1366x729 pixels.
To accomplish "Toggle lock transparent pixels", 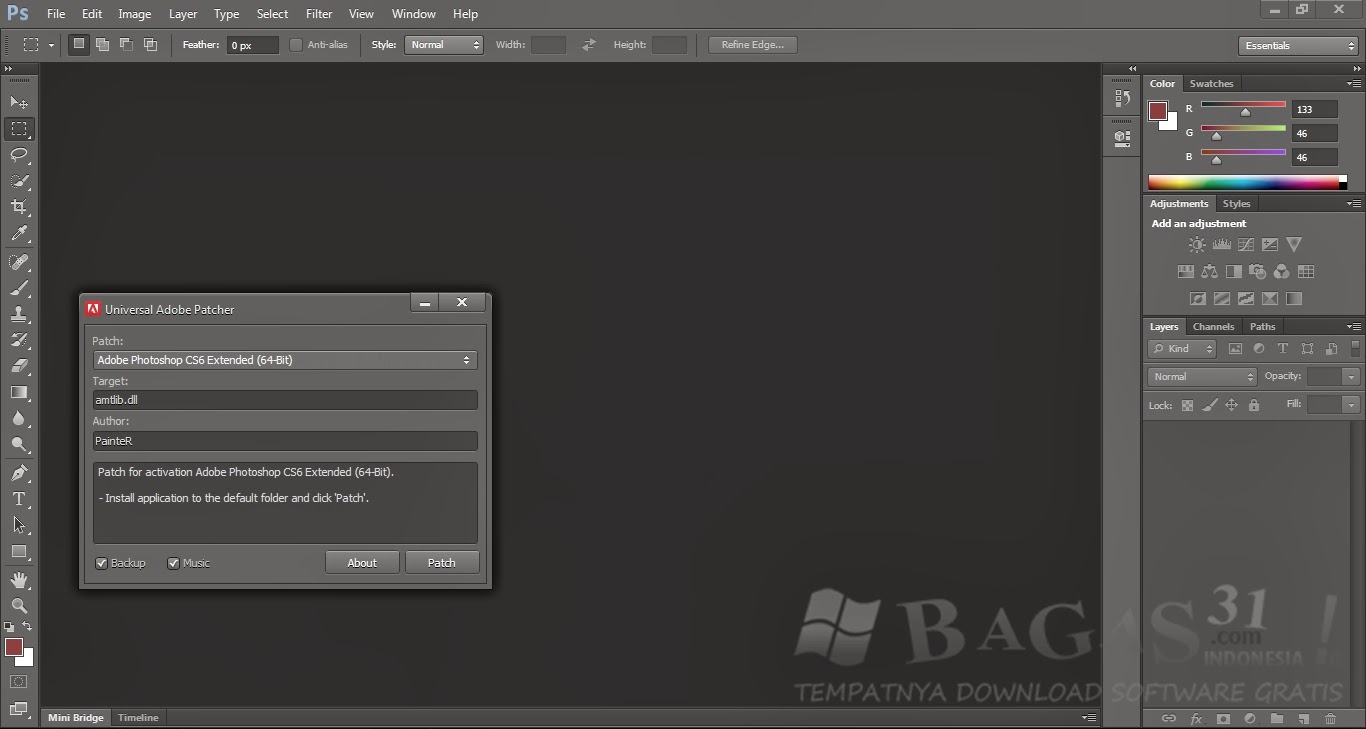I will pos(1187,405).
